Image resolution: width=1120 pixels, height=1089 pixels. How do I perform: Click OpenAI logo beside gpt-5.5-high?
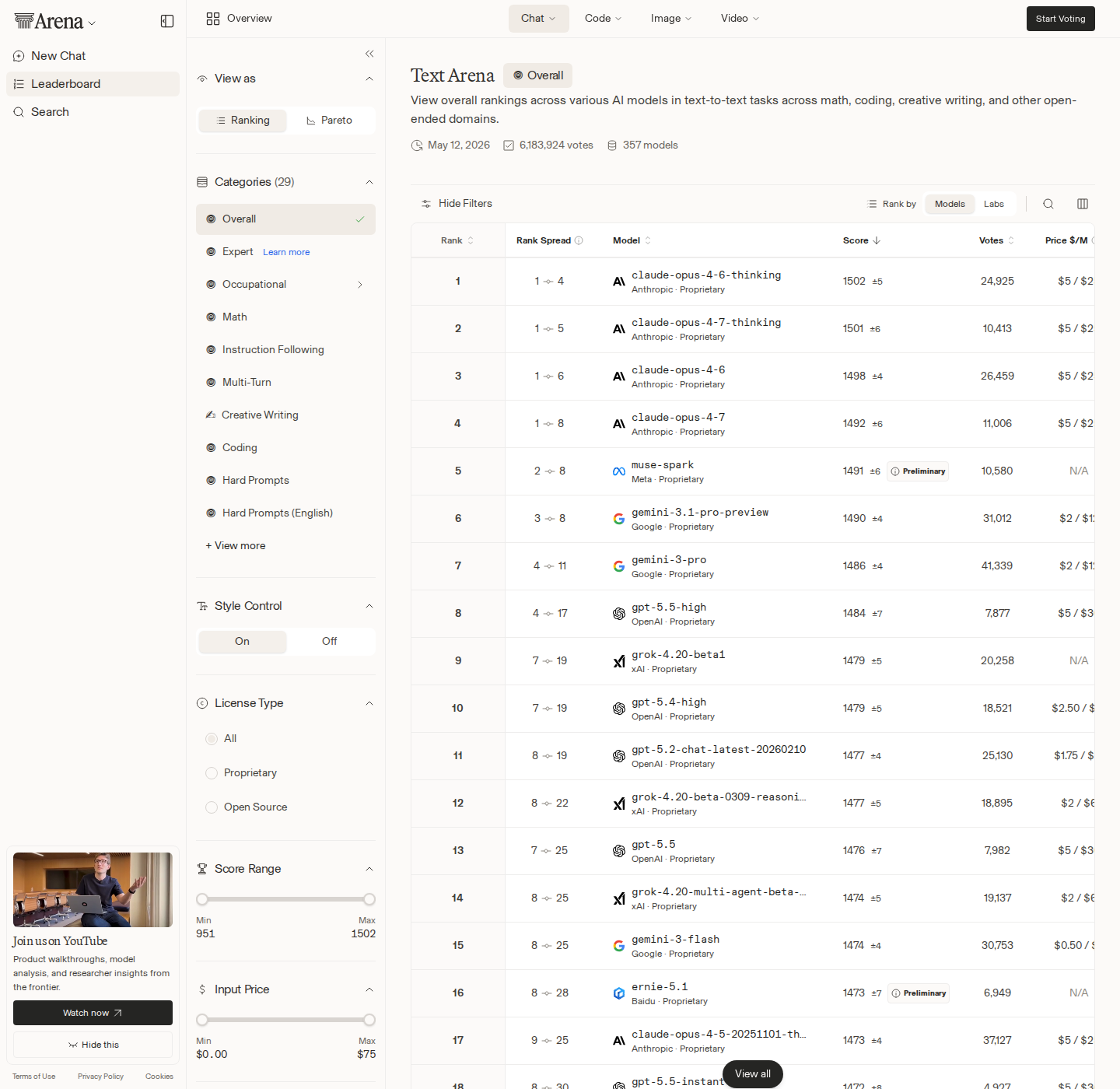[x=619, y=614]
